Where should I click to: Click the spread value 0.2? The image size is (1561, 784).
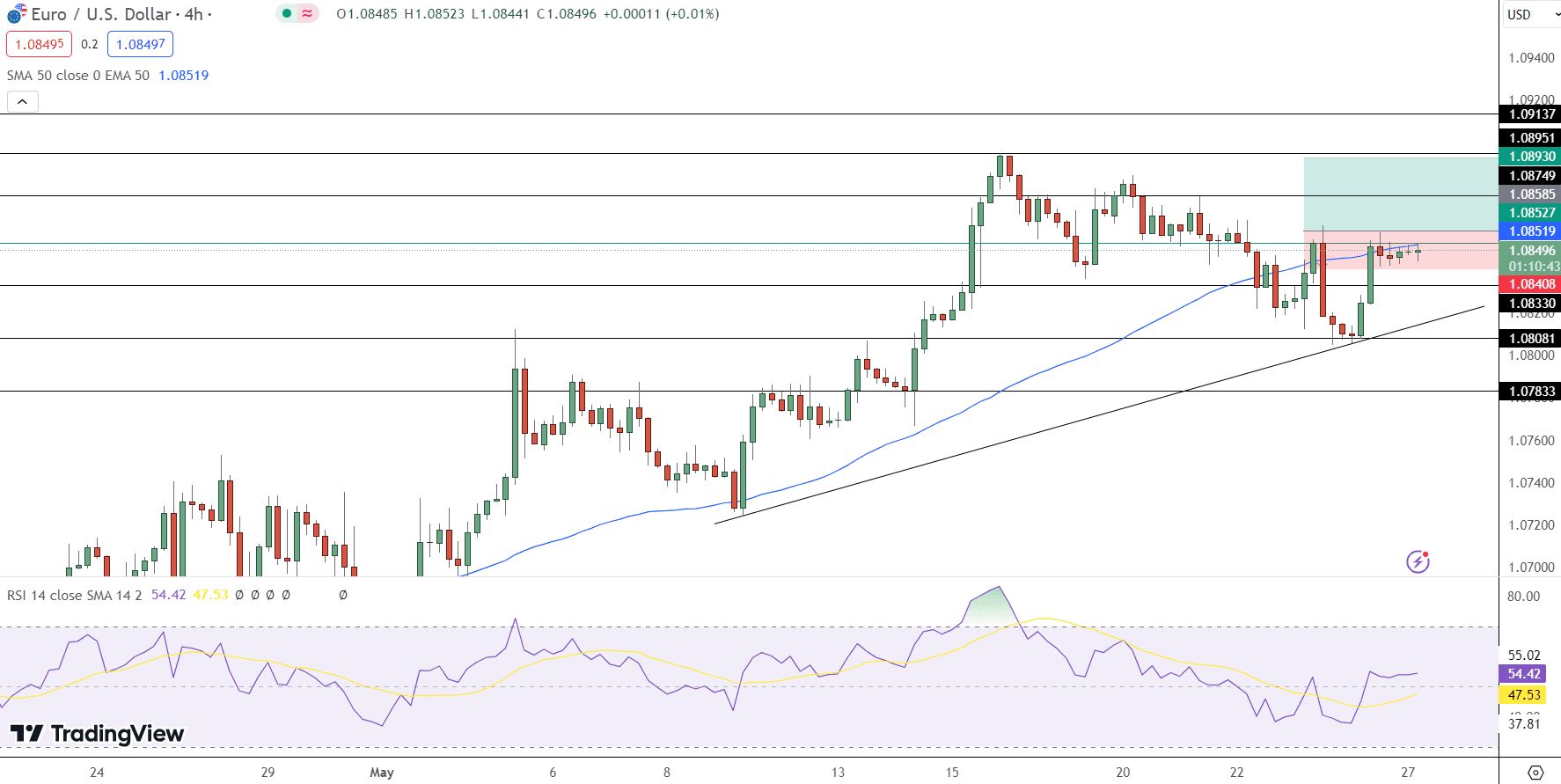pyautogui.click(x=90, y=44)
